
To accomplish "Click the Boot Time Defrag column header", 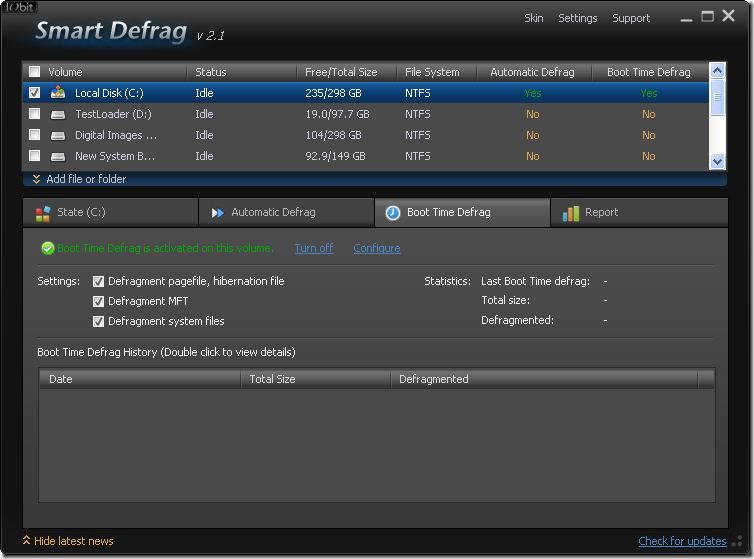I will point(650,72).
